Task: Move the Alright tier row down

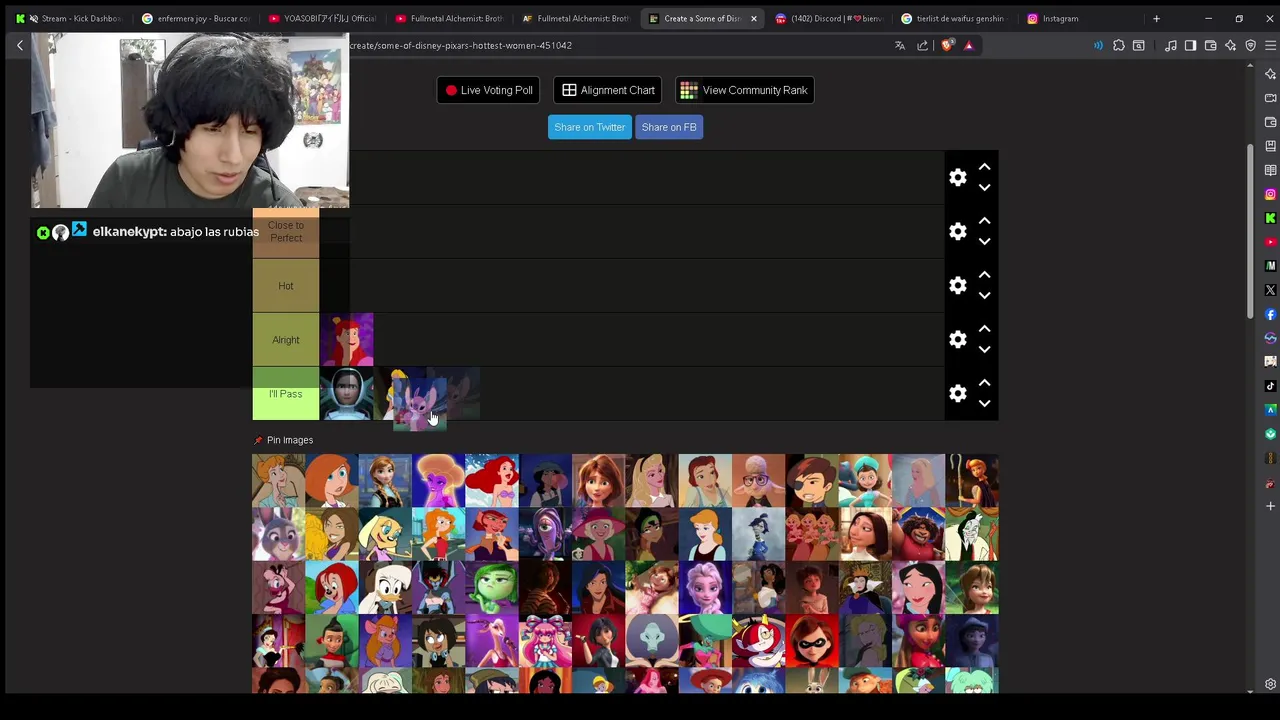Action: [984, 350]
